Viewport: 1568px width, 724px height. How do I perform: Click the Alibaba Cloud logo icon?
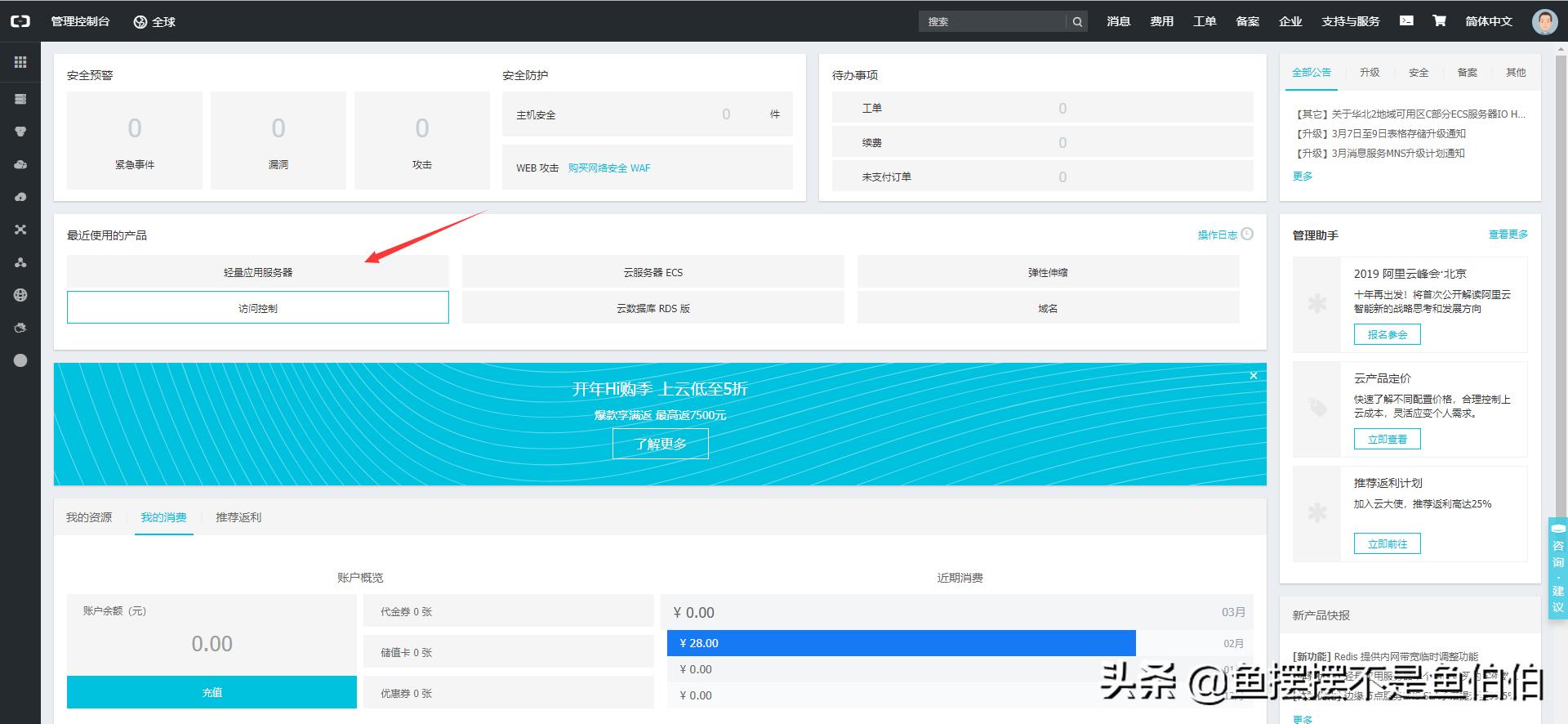(20, 21)
